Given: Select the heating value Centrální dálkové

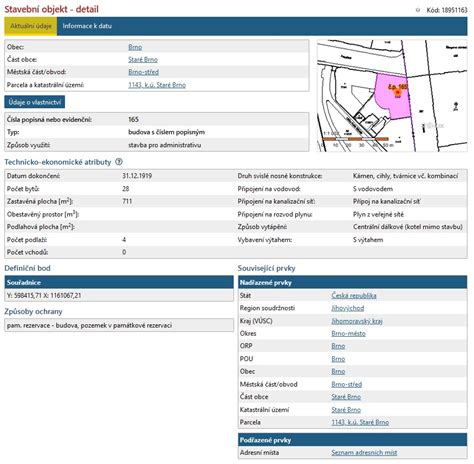Looking at the screenshot, I should point(408,227).
